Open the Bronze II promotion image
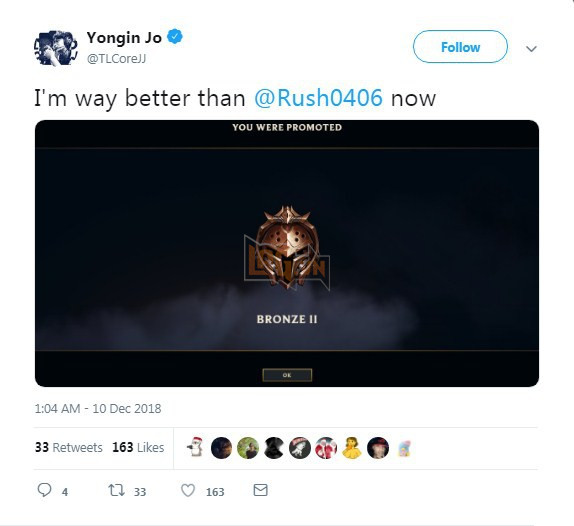Viewport: 574px width, 526px height. click(287, 253)
